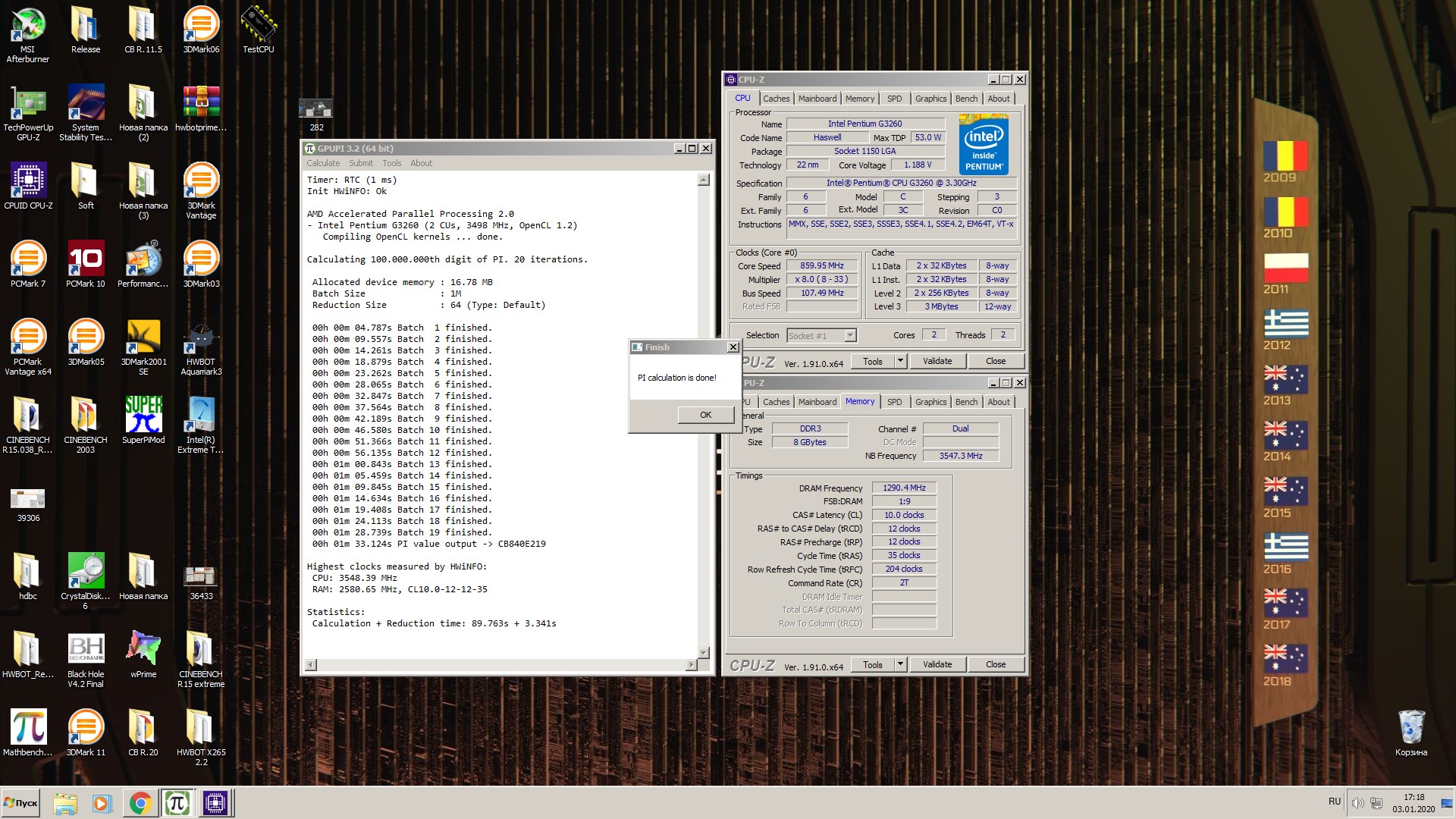
Task: Launch Mathbench desktop shortcut
Action: 28,733
